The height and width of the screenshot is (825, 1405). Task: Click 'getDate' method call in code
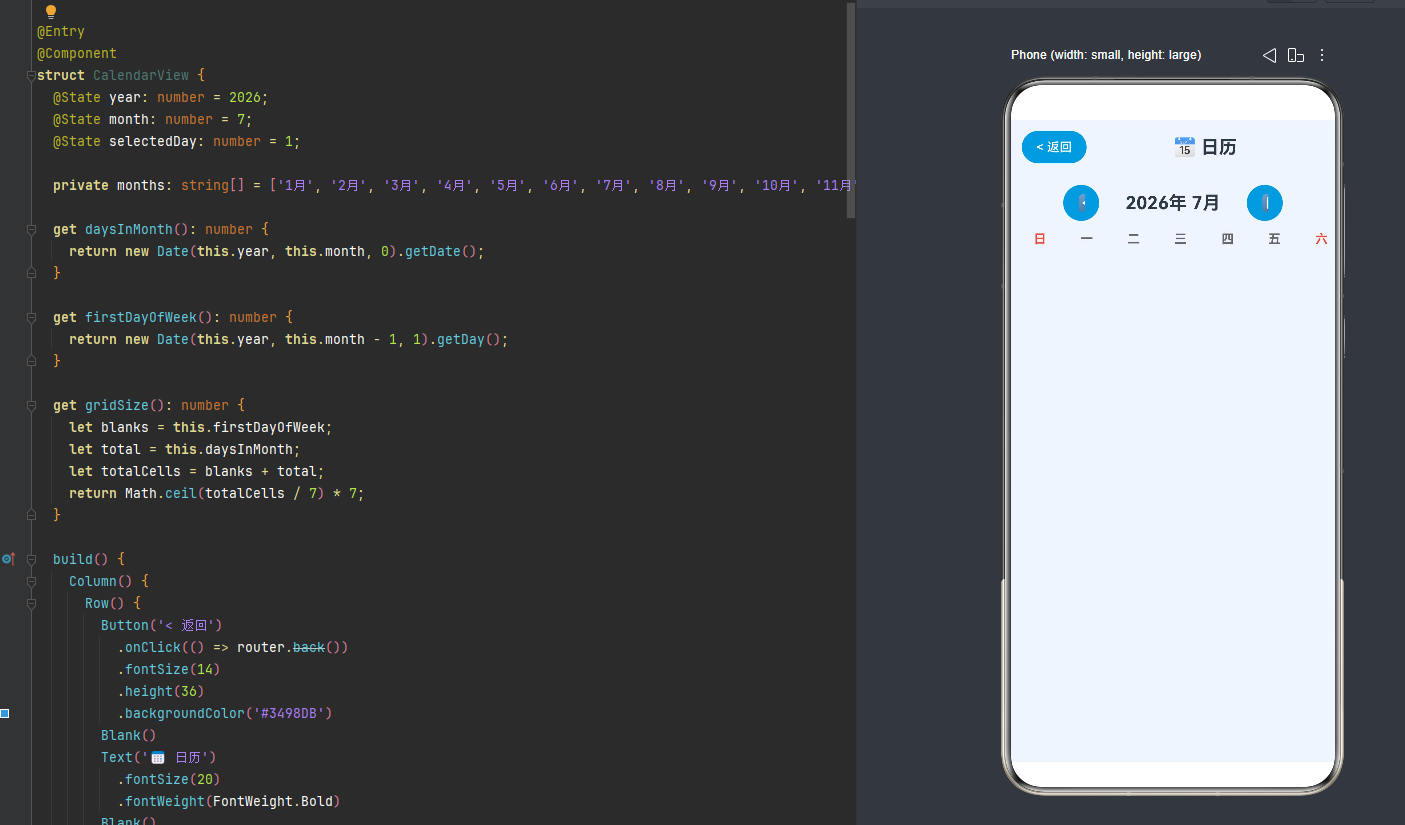(x=433, y=251)
